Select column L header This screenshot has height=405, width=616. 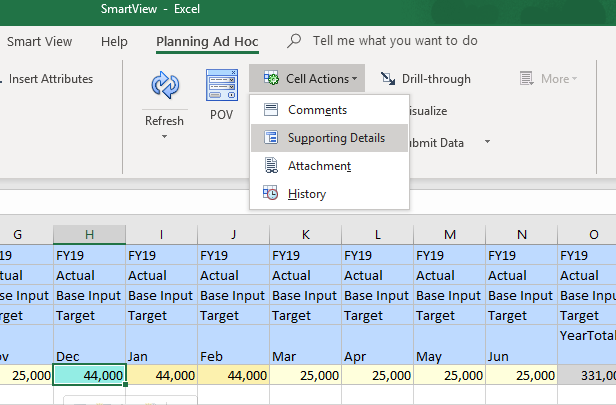(378, 235)
